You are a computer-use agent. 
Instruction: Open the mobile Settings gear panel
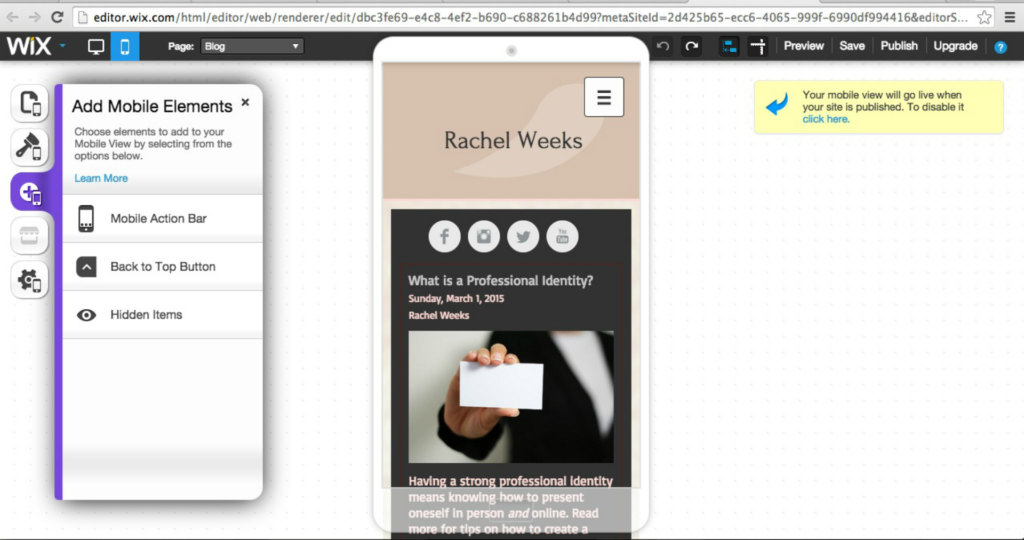coord(30,281)
